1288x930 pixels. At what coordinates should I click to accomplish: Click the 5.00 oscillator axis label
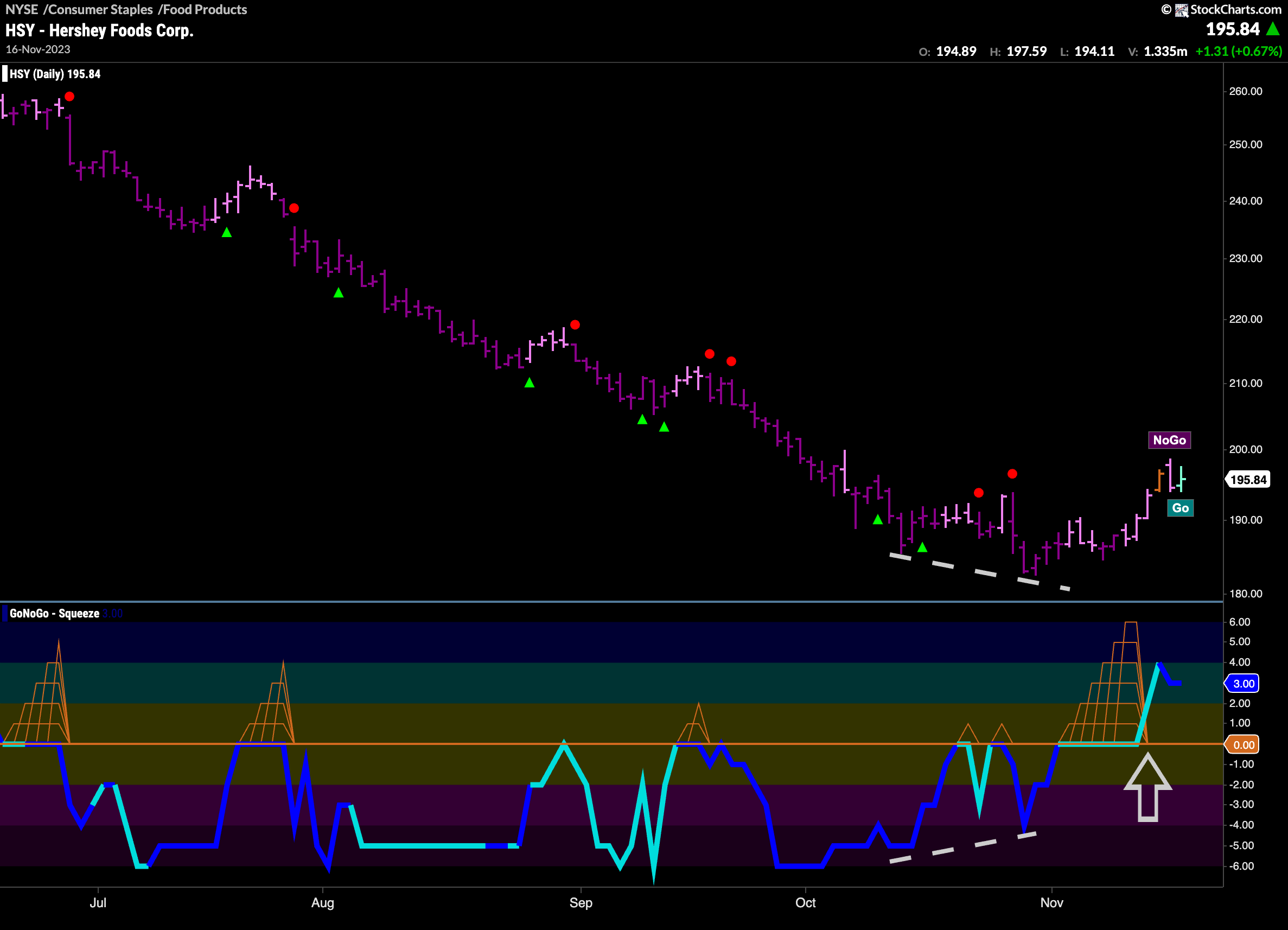pos(1239,641)
